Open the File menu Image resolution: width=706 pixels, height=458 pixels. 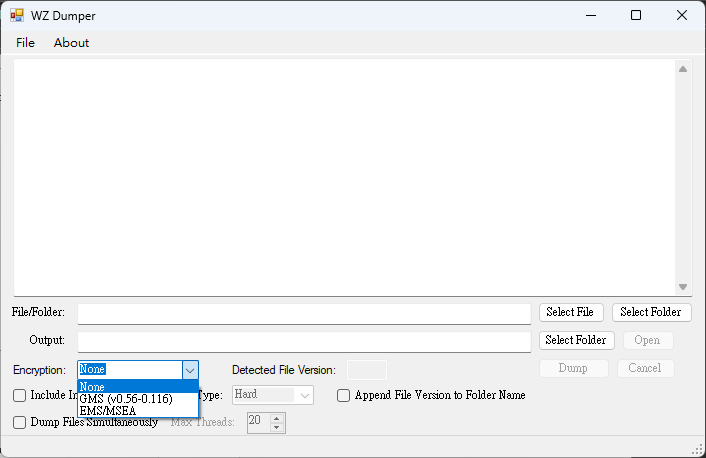(x=25, y=43)
